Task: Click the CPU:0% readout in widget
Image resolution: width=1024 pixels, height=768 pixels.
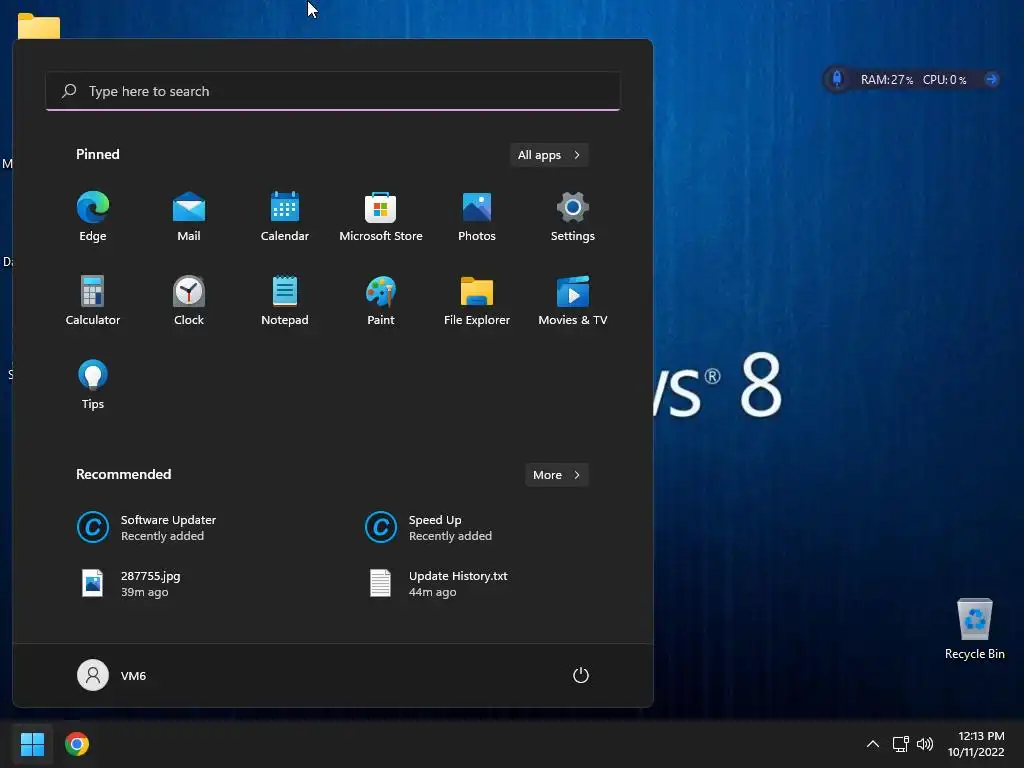Action: coord(944,80)
